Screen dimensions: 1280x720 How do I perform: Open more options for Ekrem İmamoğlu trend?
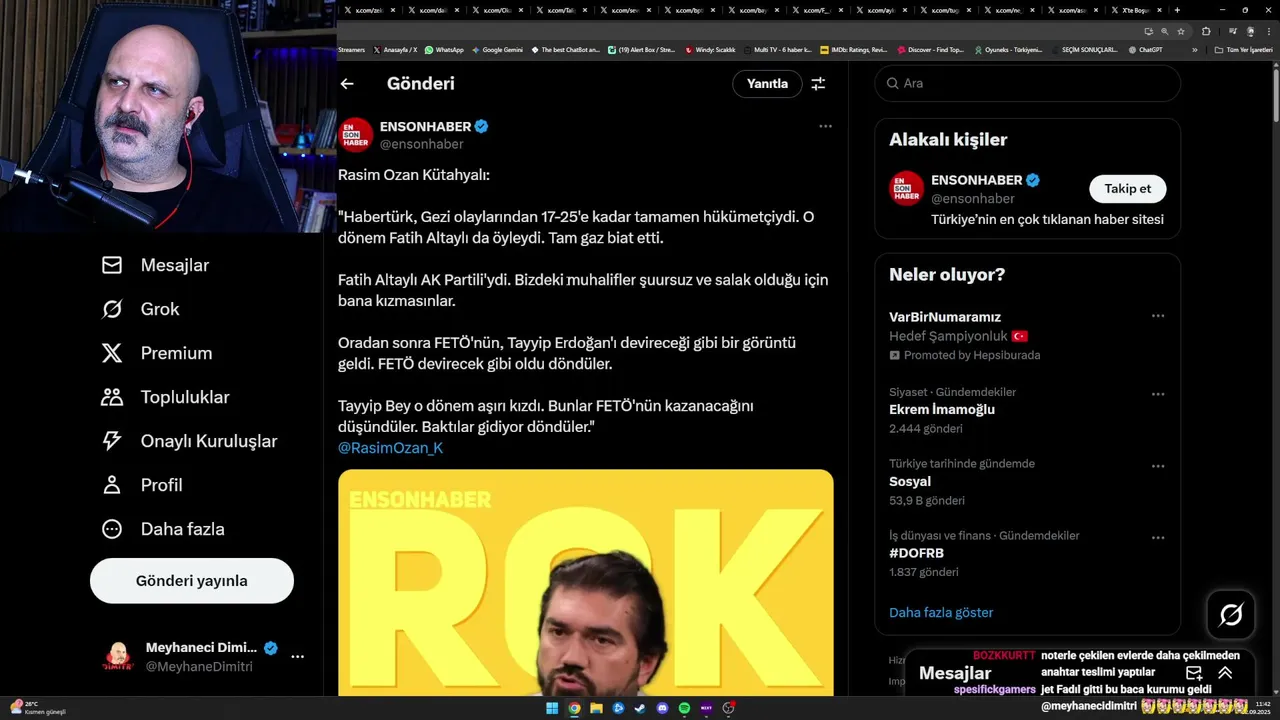1158,394
